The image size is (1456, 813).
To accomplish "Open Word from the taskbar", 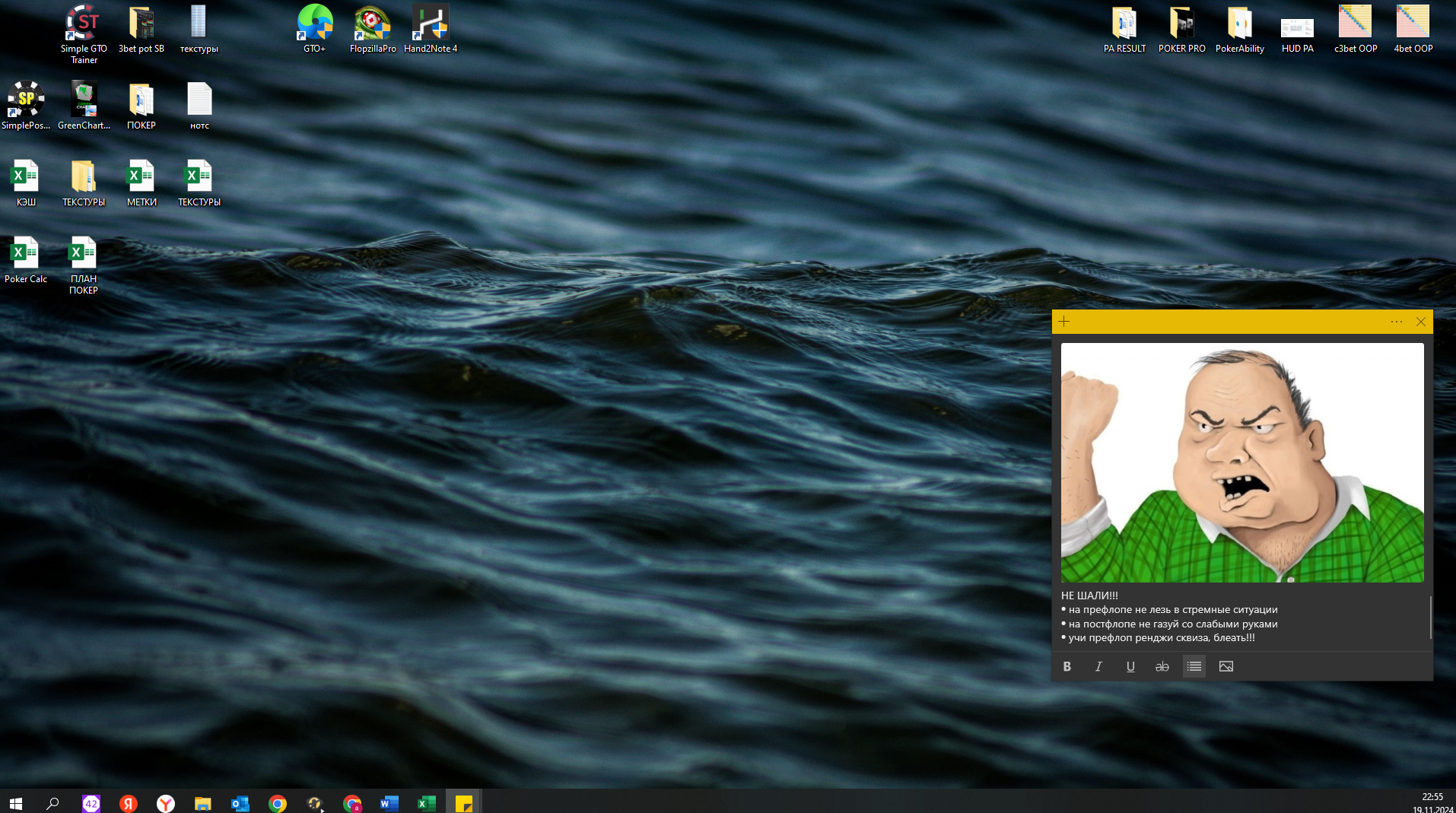I will click(x=389, y=803).
